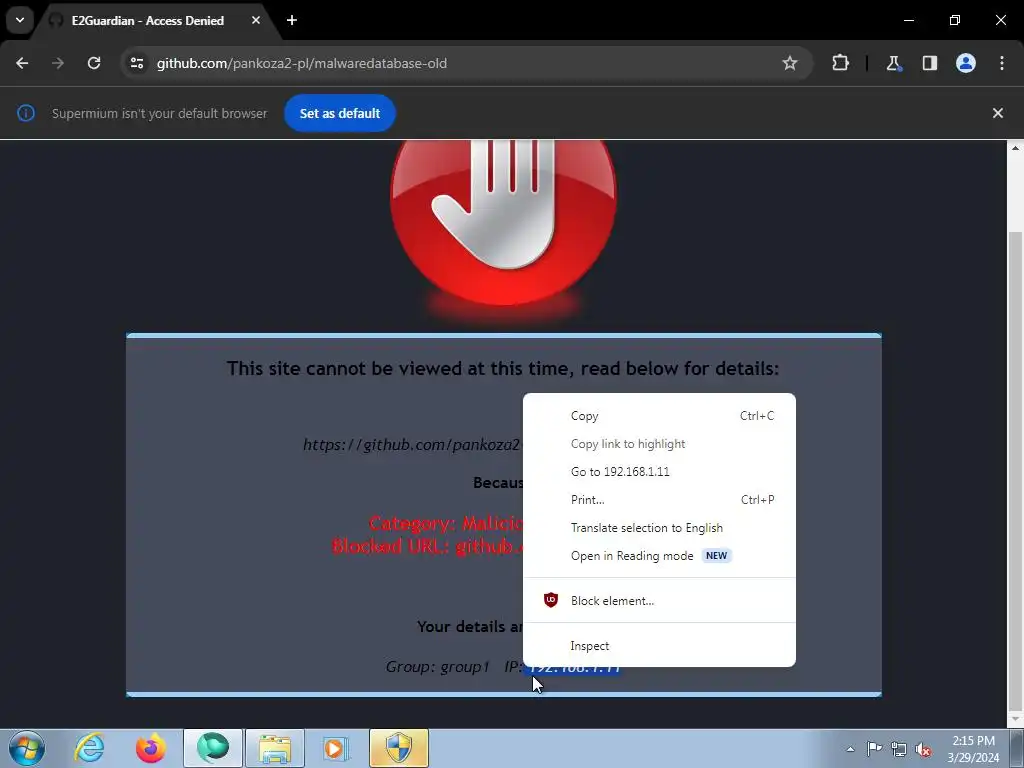Screen dimensions: 1024x768
Task: Select Print... in the context menu
Action: tap(659, 500)
